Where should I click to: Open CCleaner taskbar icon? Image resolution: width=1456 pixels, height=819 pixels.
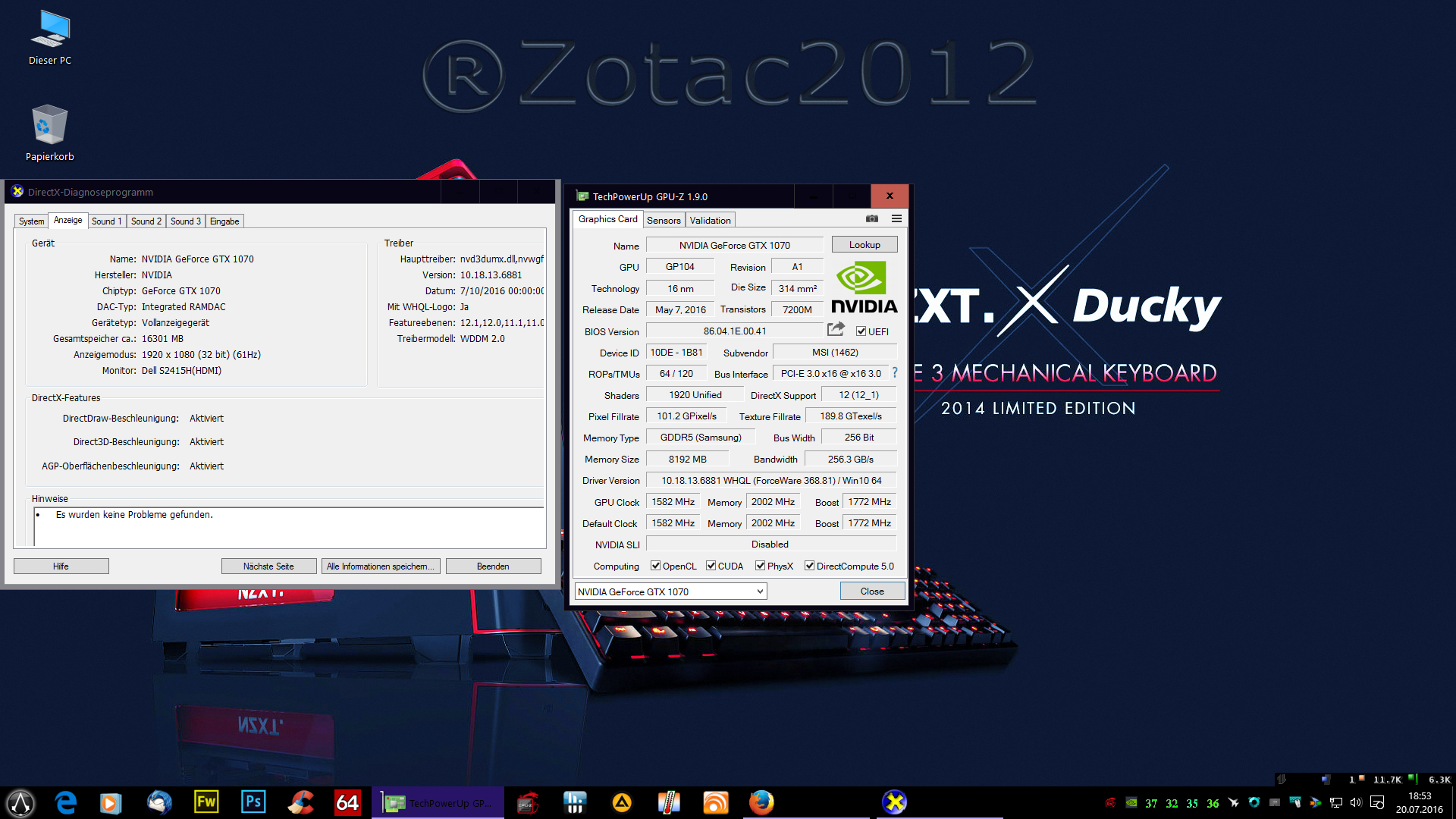pos(301,802)
